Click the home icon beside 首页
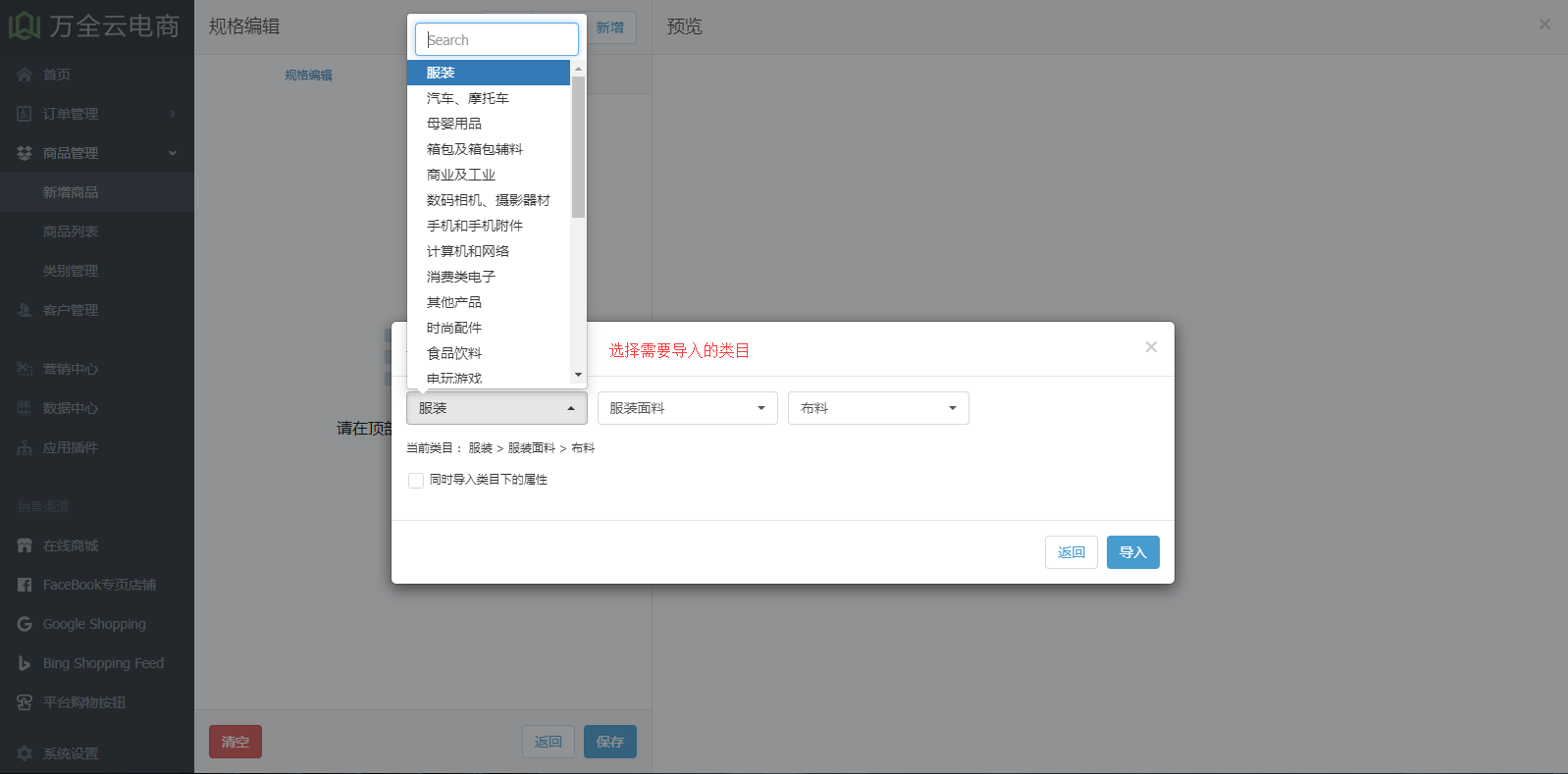1568x774 pixels. coord(25,75)
